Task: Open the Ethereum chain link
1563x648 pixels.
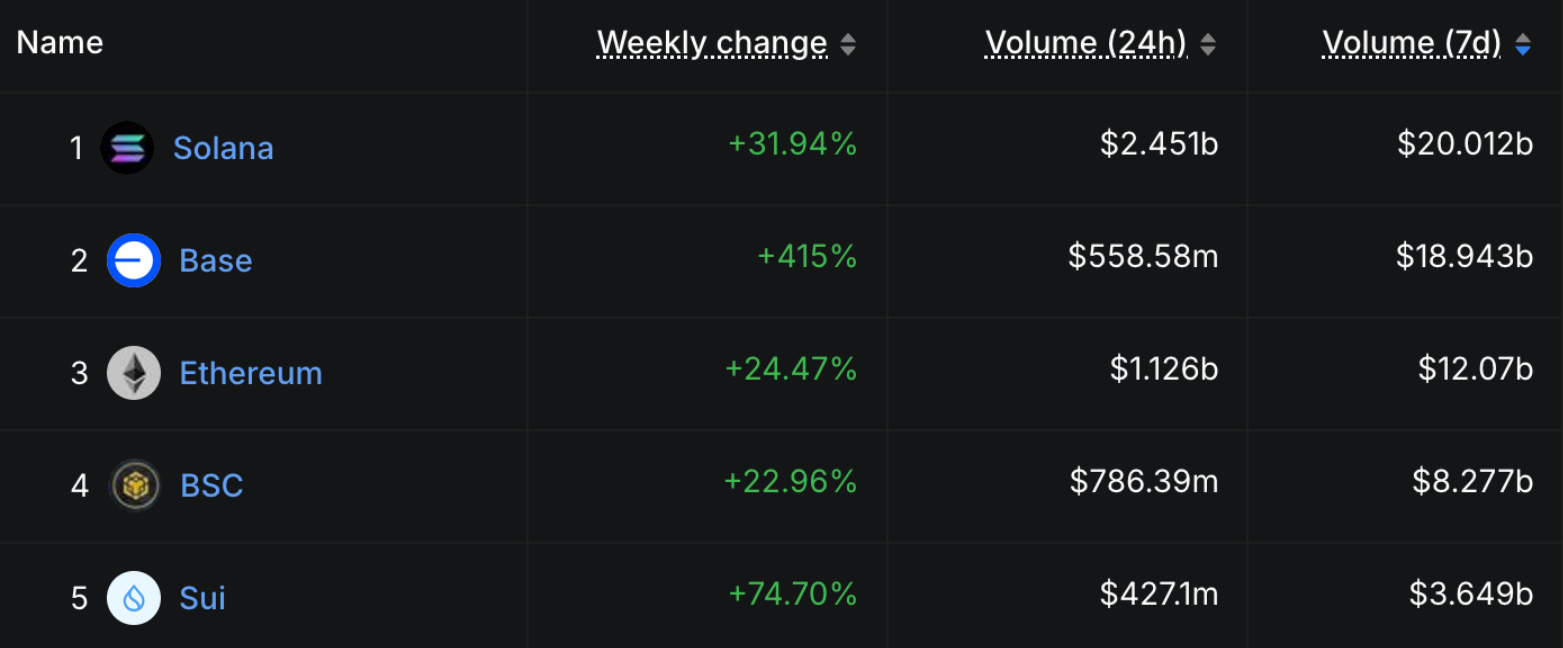Action: (250, 373)
